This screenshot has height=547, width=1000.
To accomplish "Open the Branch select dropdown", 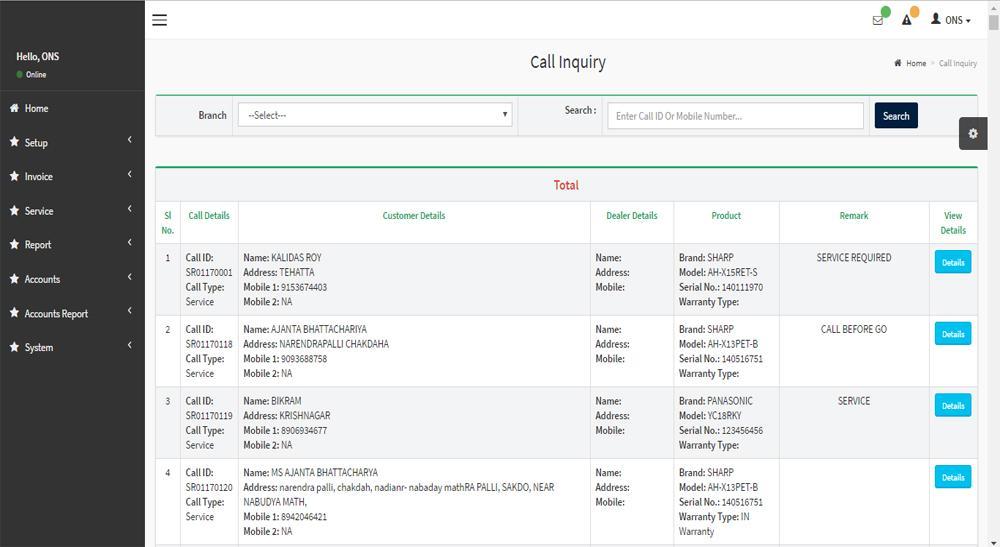I will coord(375,115).
